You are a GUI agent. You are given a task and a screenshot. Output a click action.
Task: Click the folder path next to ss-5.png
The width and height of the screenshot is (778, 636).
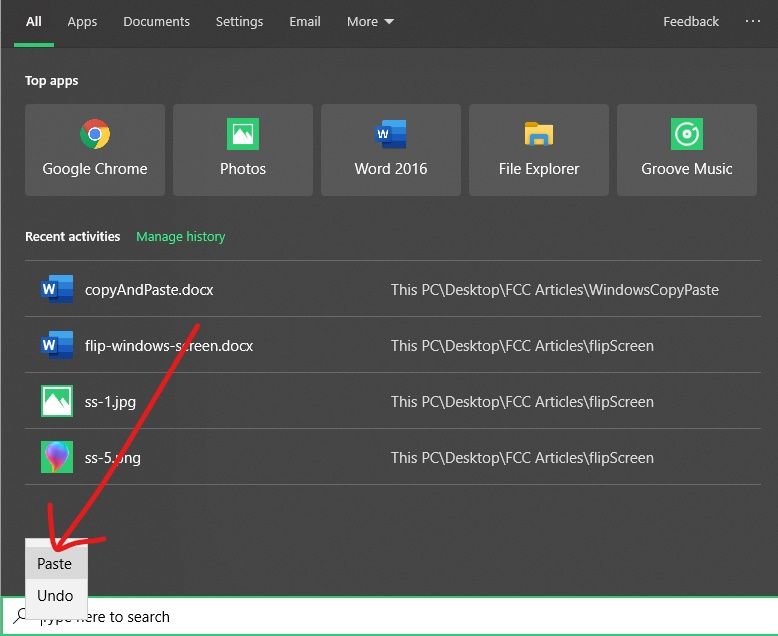(x=522, y=457)
